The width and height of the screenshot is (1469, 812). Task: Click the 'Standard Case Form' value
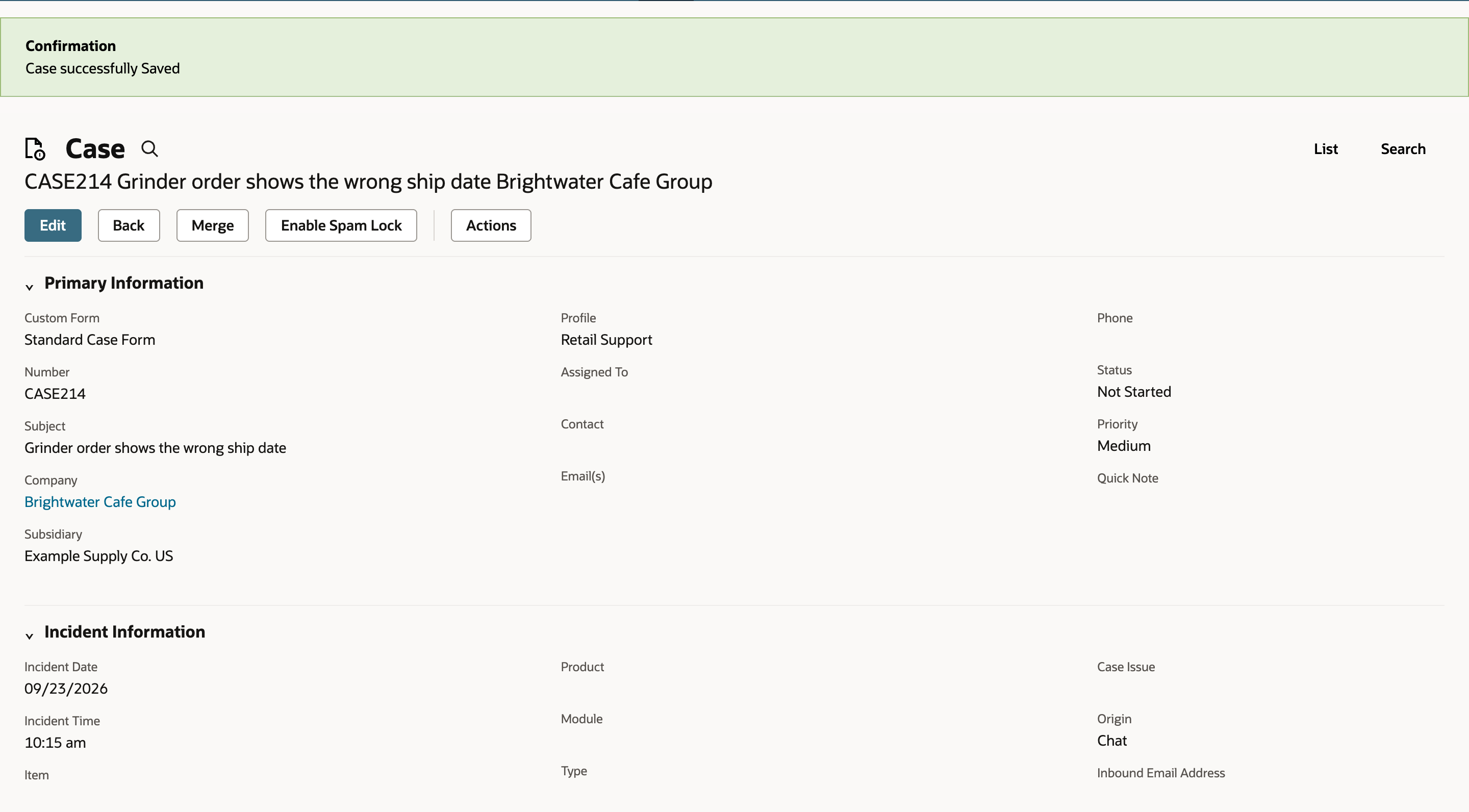click(x=90, y=340)
